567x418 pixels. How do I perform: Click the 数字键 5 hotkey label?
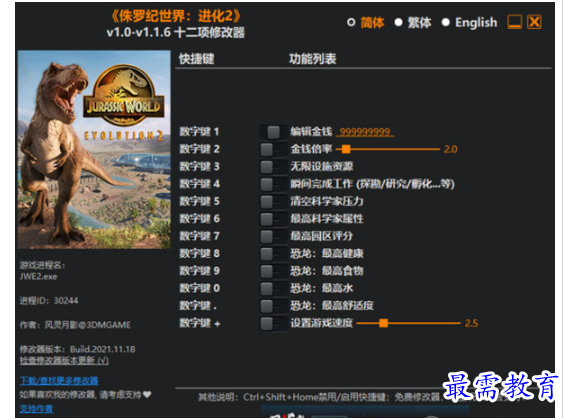200,201
